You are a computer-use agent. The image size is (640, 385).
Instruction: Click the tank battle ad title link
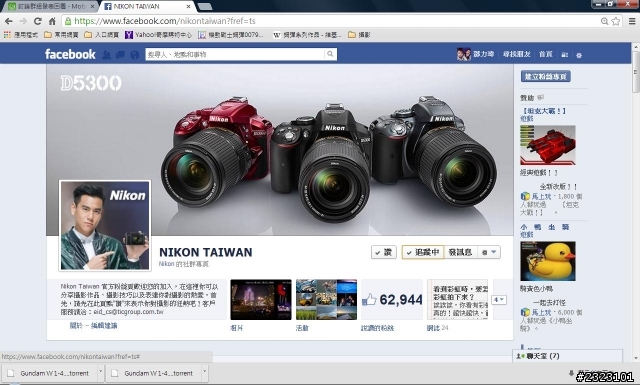[544, 111]
